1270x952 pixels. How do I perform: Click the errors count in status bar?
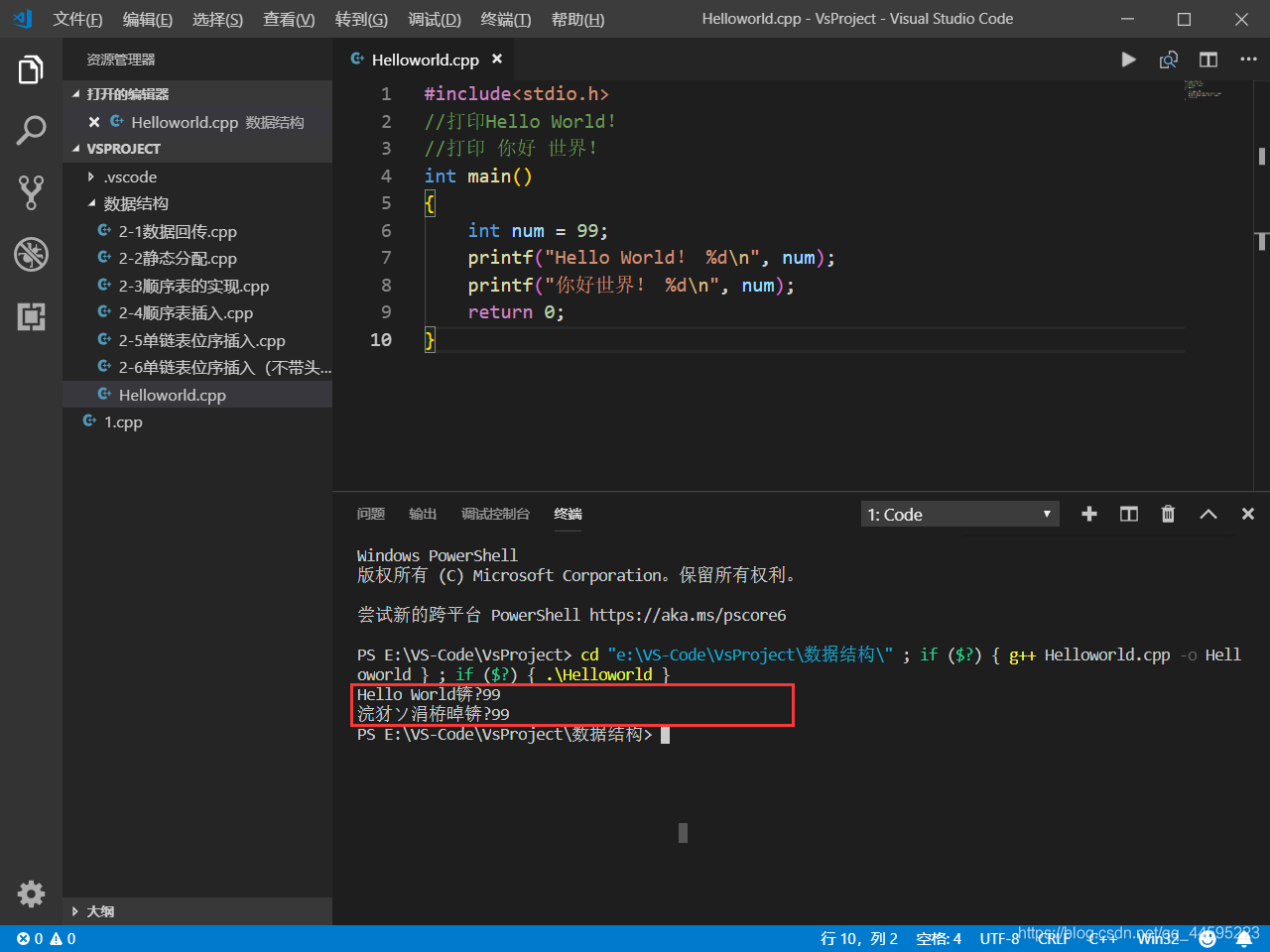(x=30, y=939)
